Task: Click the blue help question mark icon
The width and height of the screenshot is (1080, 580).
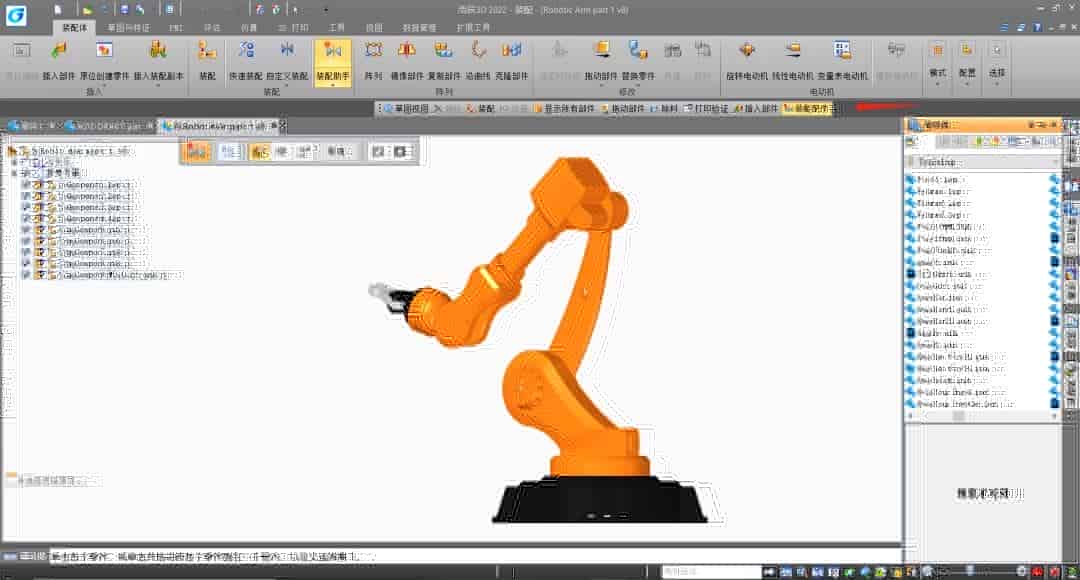Action: (x=1037, y=28)
